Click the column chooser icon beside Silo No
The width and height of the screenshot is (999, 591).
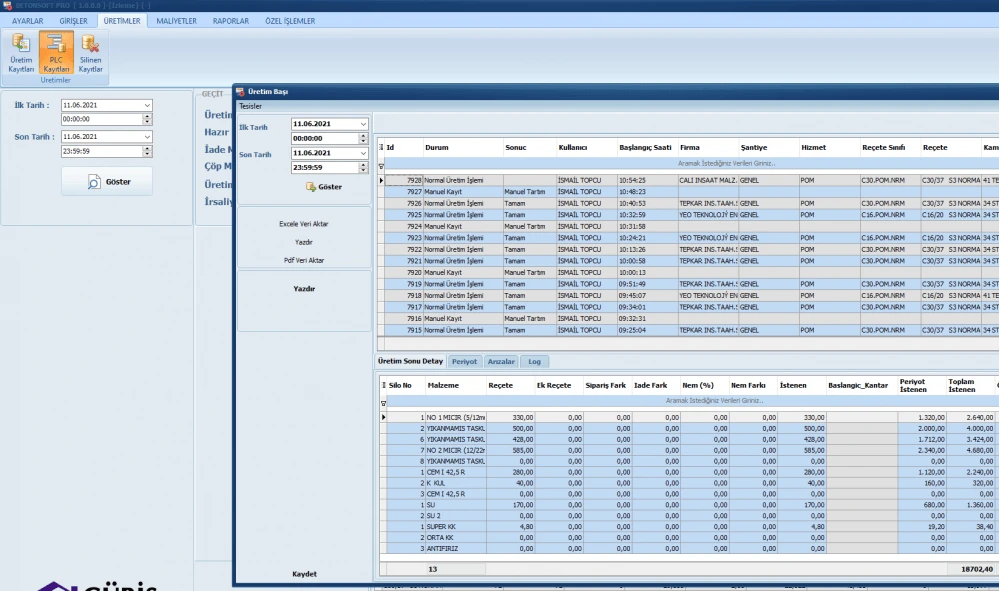(381, 385)
